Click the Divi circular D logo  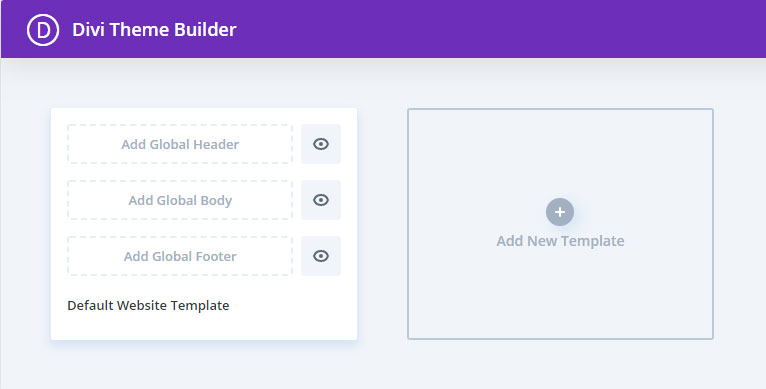[x=43, y=30]
